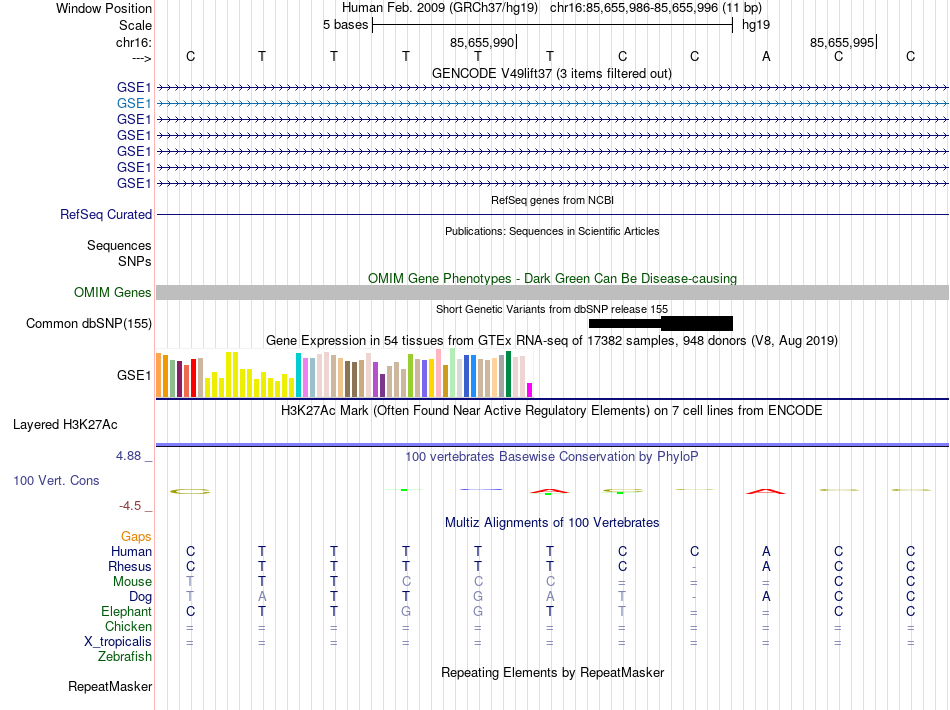Click the OMIM Genes label
Image resolution: width=950 pixels, height=710 pixels.
112,293
